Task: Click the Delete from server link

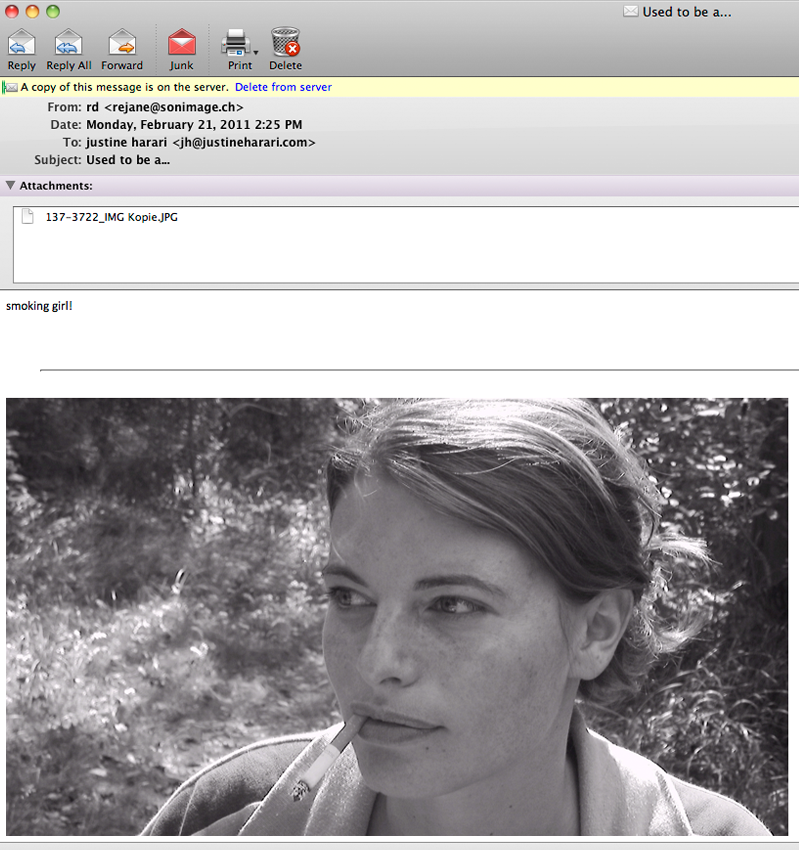Action: tap(283, 87)
